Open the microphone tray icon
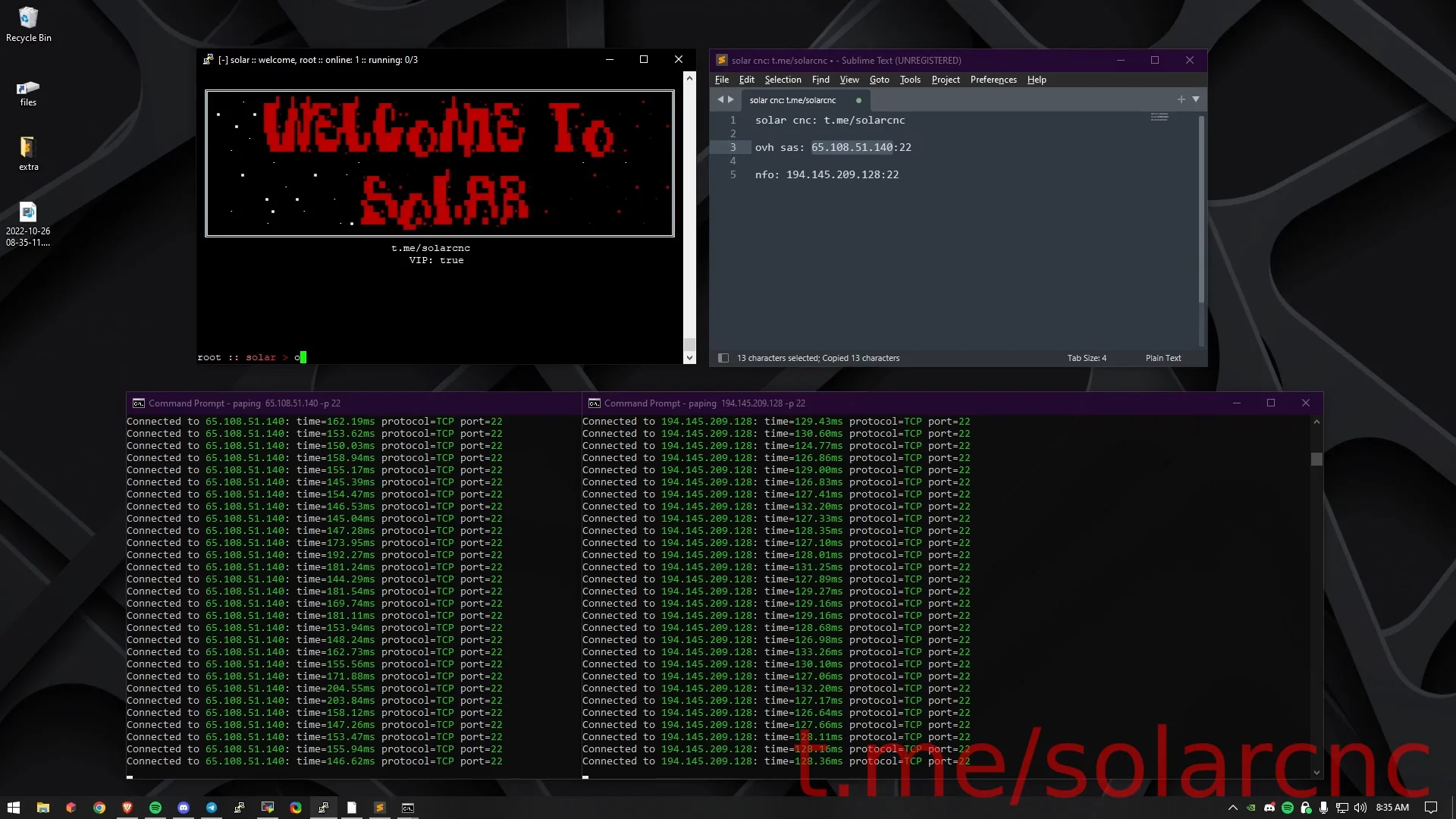This screenshot has width=1456, height=819. 1324,808
